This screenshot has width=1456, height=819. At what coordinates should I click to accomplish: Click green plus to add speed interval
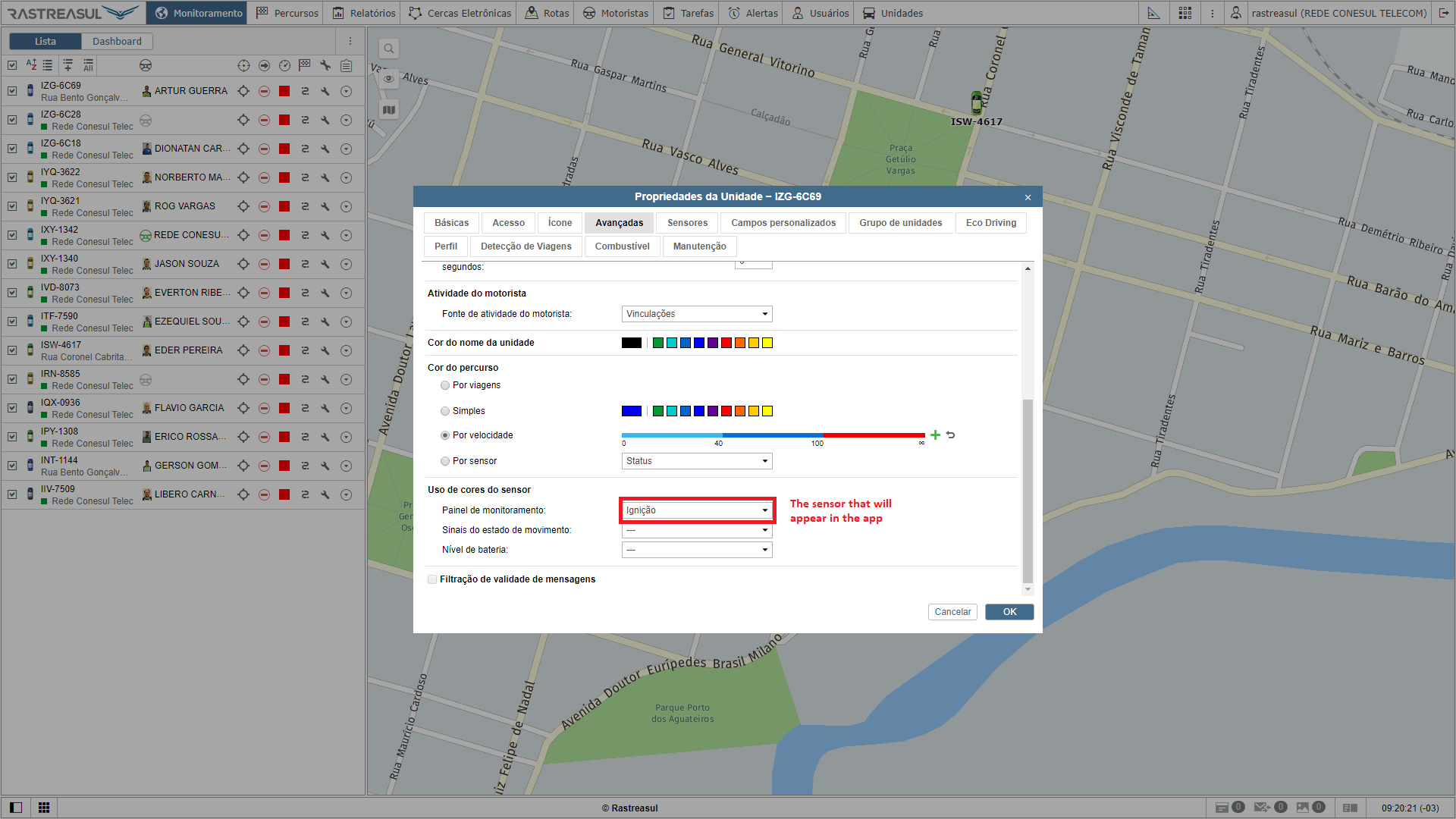tap(935, 435)
